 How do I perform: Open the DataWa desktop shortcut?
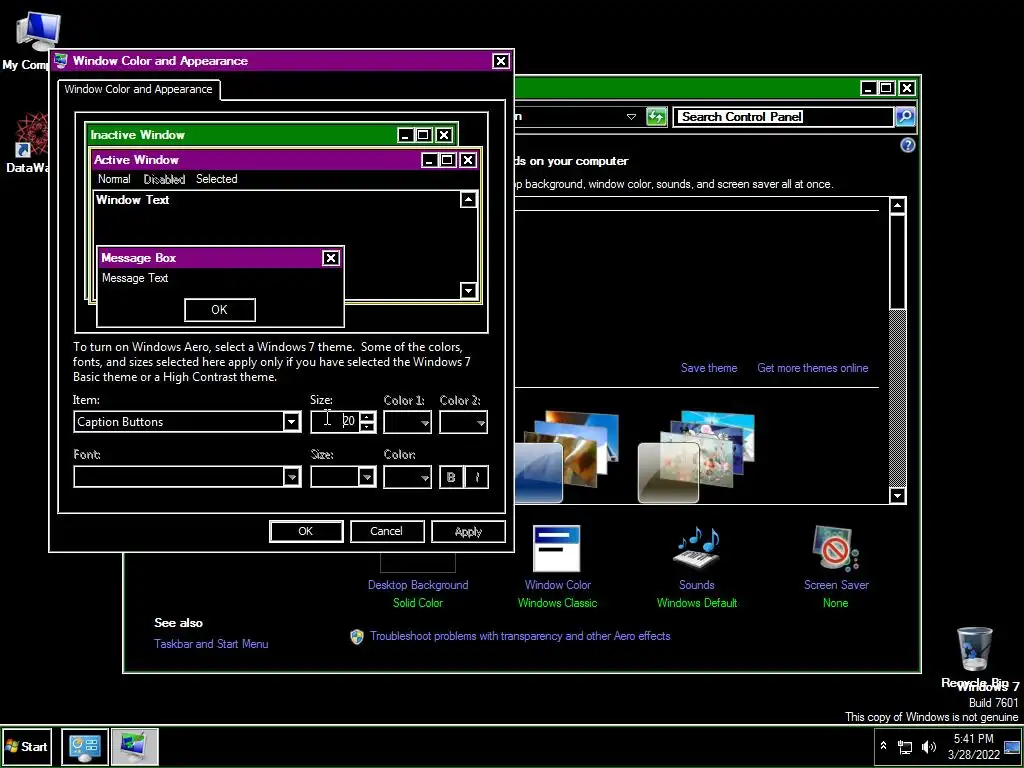click(31, 135)
